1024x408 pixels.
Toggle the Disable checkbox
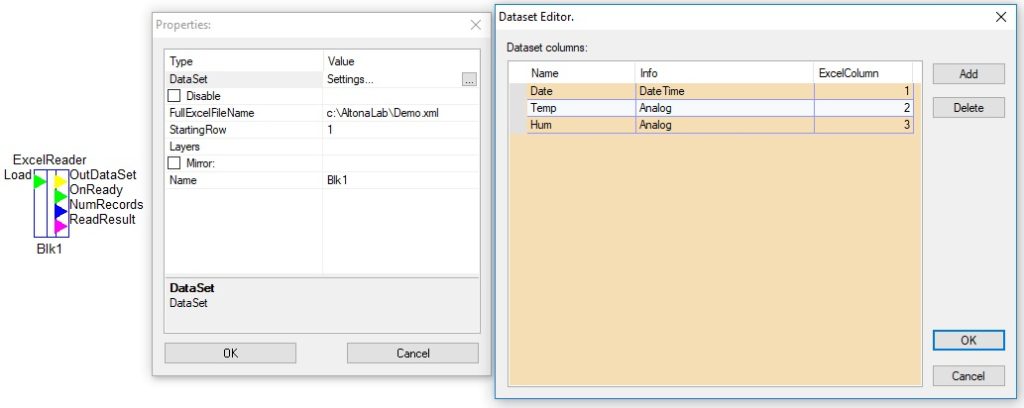[x=174, y=96]
